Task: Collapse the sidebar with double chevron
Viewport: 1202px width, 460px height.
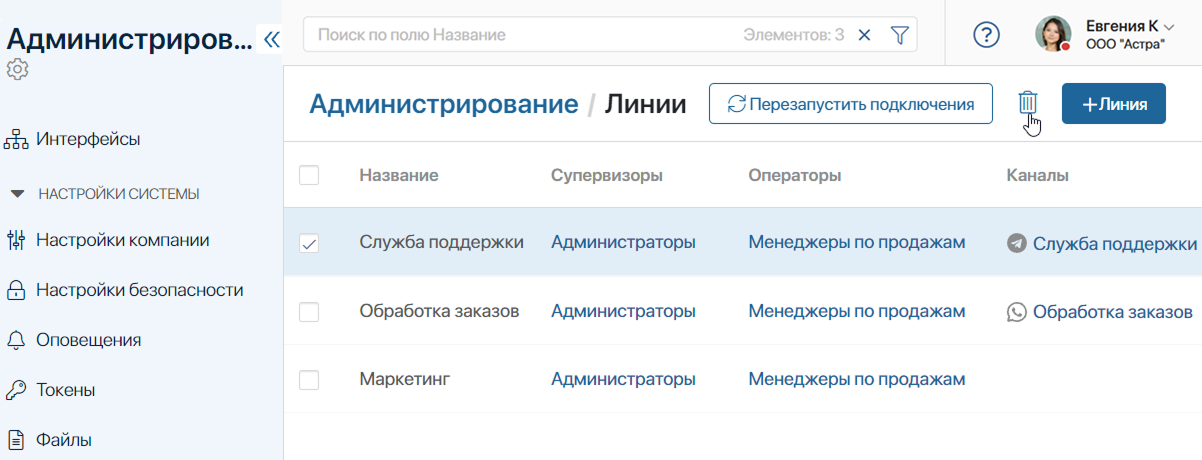Action: coord(271,39)
